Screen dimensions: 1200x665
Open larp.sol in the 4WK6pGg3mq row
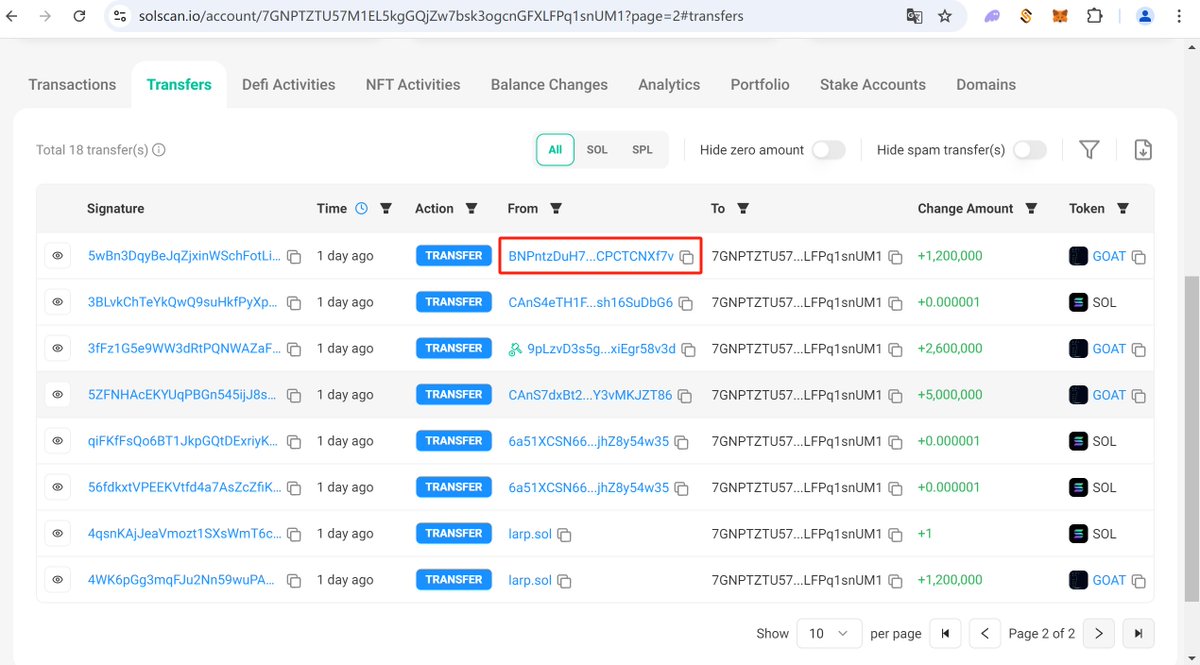(530, 580)
